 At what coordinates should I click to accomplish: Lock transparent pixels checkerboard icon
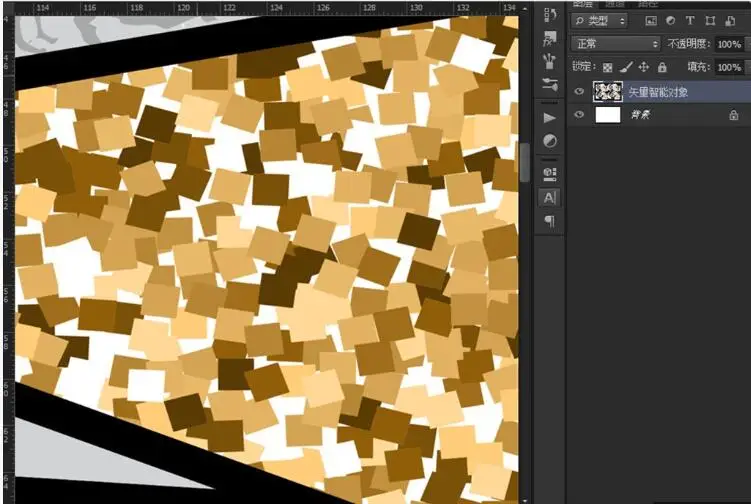tap(607, 68)
